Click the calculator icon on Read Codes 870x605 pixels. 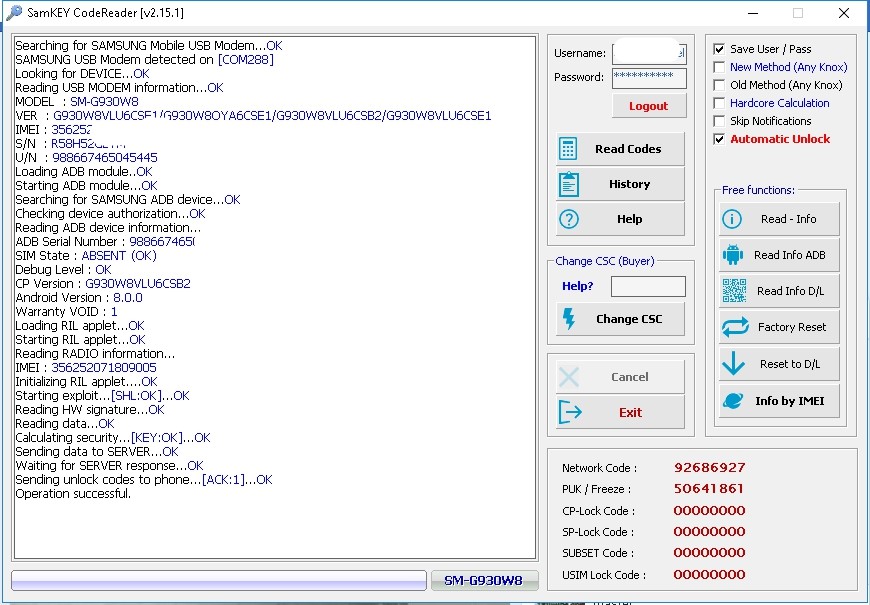[x=568, y=149]
